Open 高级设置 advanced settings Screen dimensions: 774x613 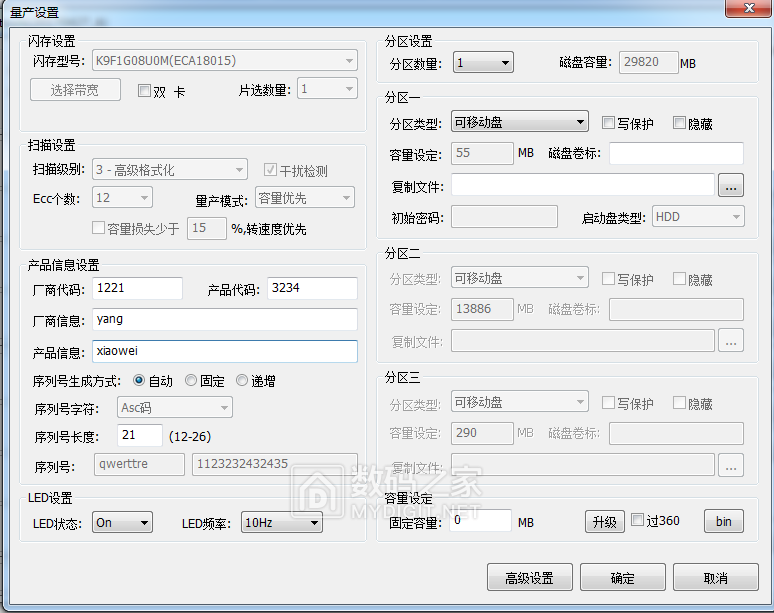pos(529,578)
